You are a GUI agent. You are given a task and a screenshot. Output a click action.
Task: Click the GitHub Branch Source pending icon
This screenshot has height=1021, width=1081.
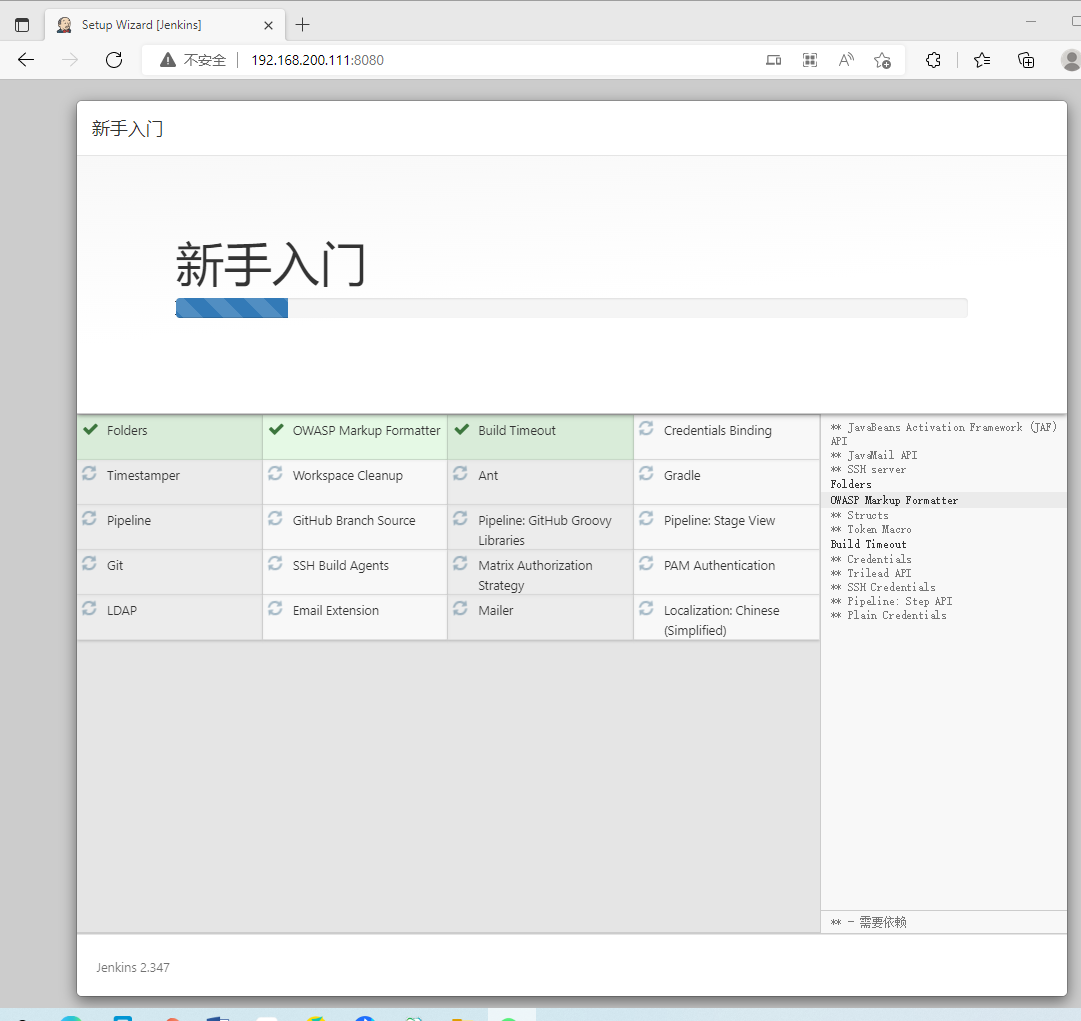pyautogui.click(x=275, y=518)
